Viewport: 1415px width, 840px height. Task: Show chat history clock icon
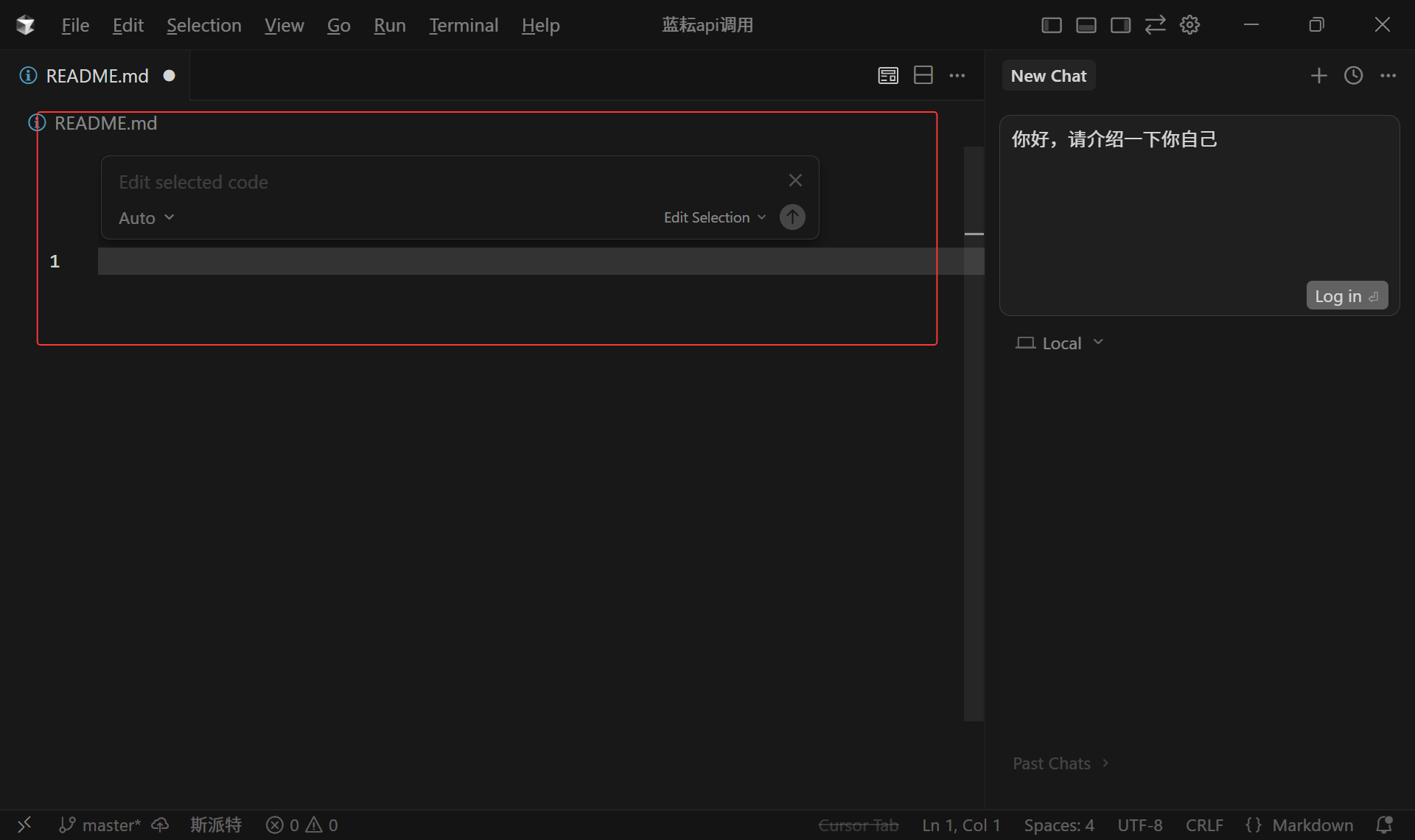[1353, 75]
